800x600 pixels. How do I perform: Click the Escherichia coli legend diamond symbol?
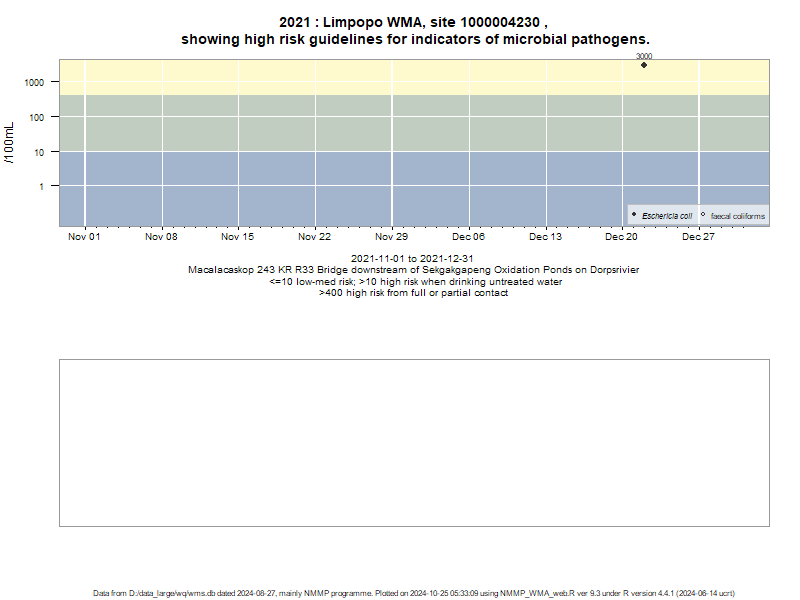[634, 214]
